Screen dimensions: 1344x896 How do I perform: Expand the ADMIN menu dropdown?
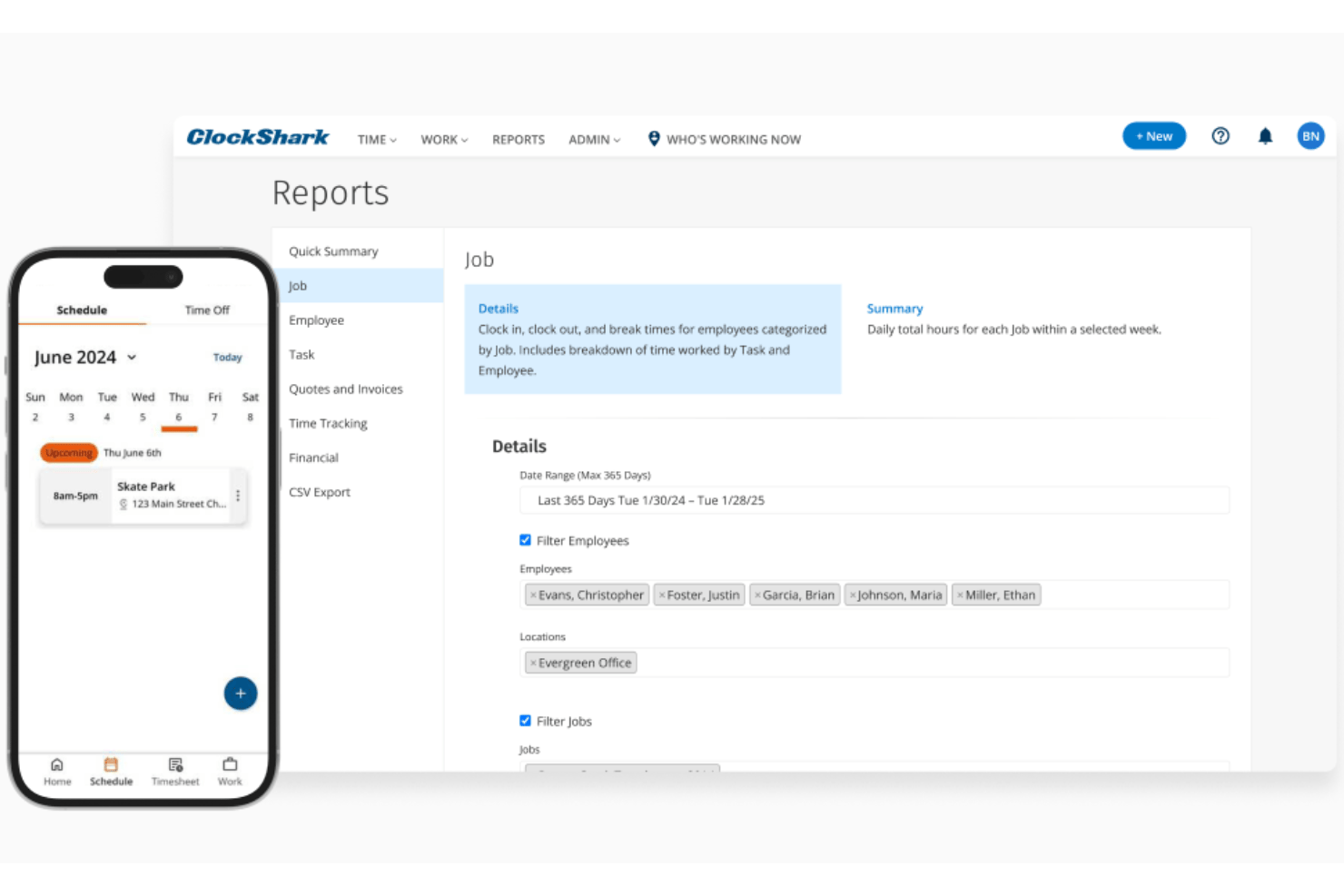[595, 140]
